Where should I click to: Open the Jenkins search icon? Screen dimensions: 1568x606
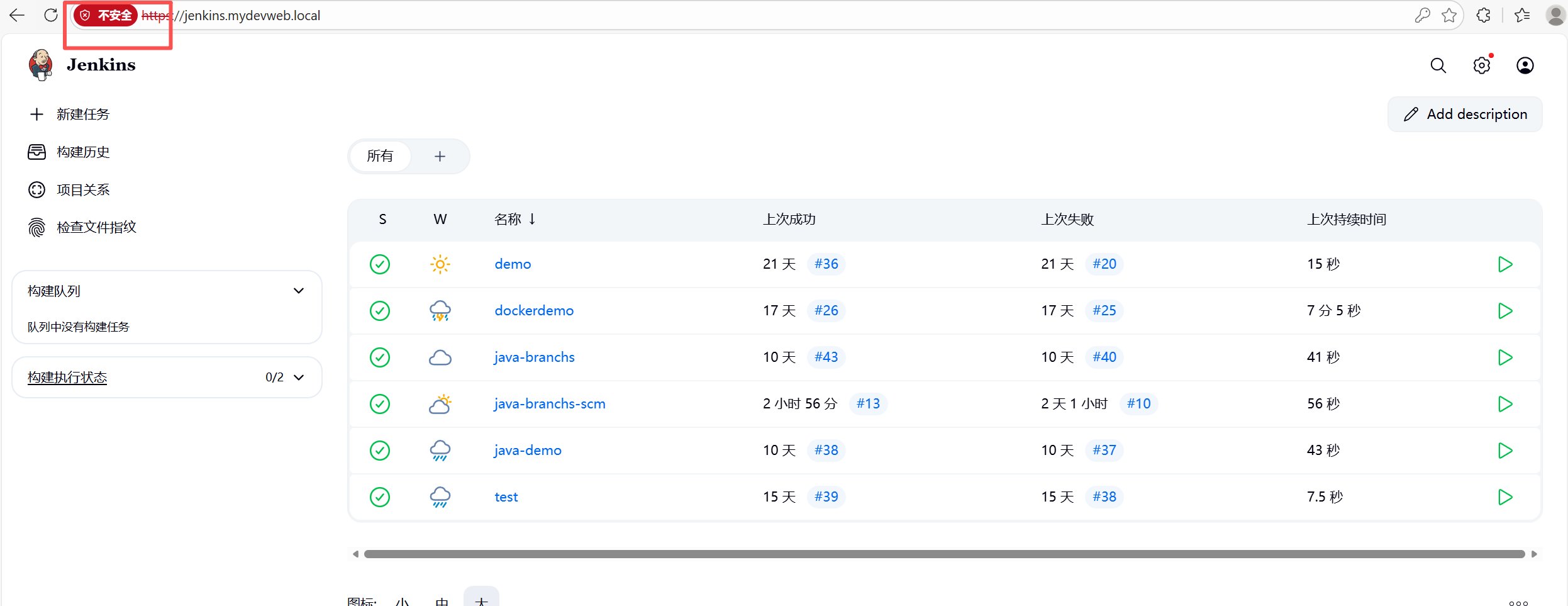click(x=1438, y=65)
